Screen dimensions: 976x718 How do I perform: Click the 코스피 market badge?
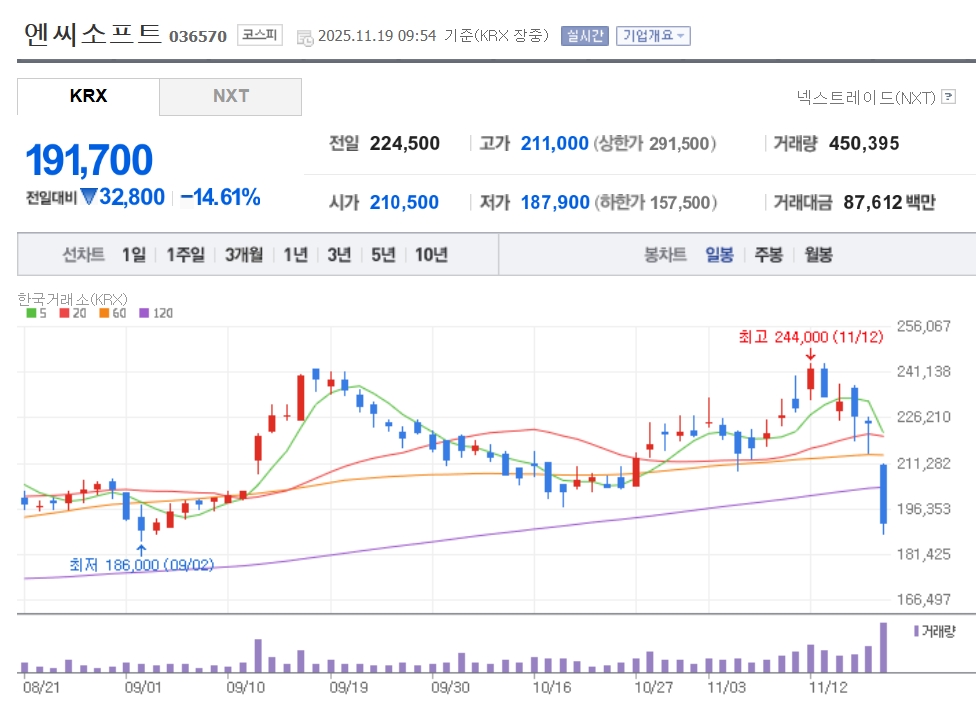pyautogui.click(x=260, y=36)
